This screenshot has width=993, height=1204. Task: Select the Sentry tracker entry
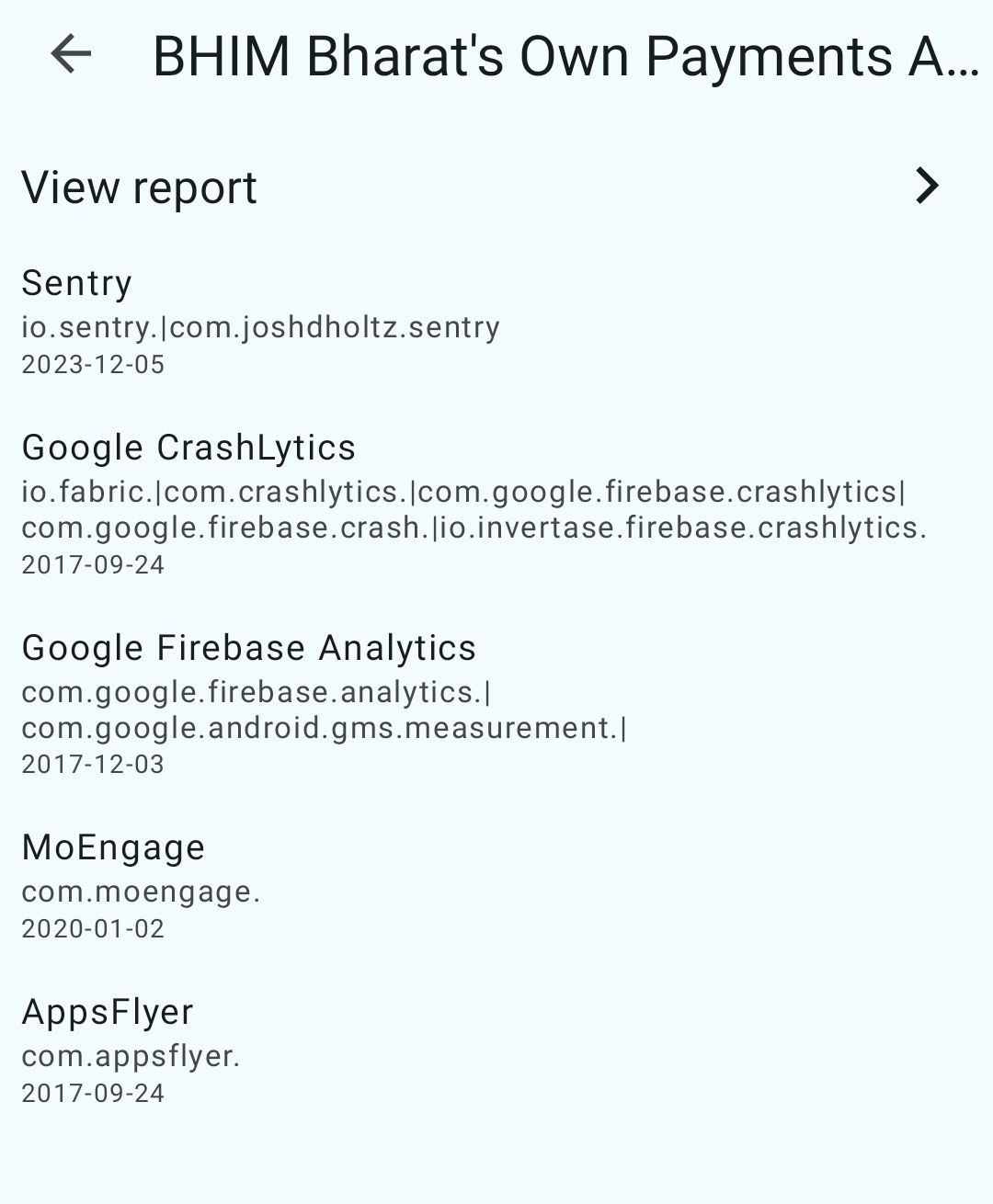(x=77, y=283)
